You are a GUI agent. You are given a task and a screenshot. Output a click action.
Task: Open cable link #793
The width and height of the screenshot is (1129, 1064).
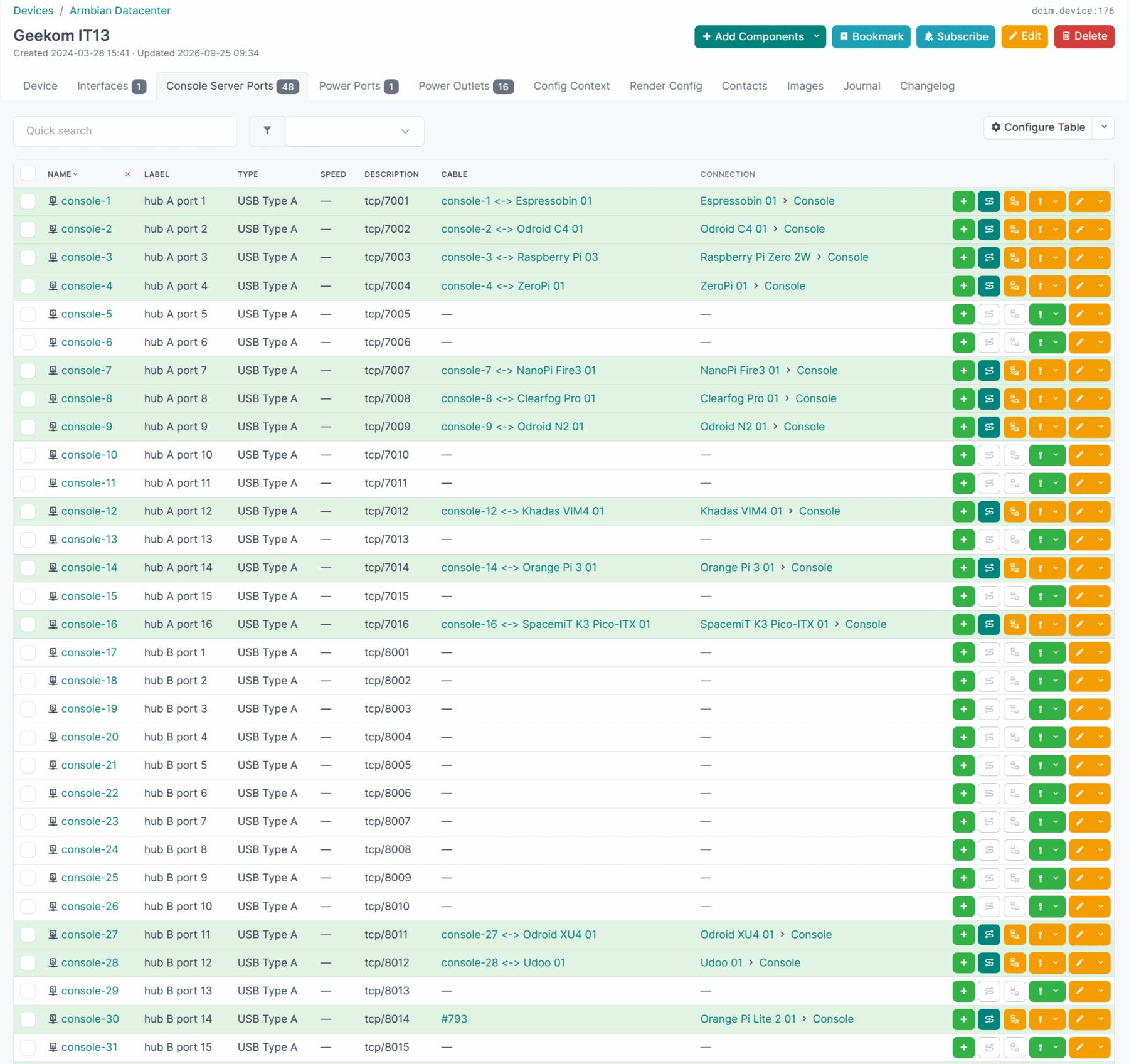454,1019
